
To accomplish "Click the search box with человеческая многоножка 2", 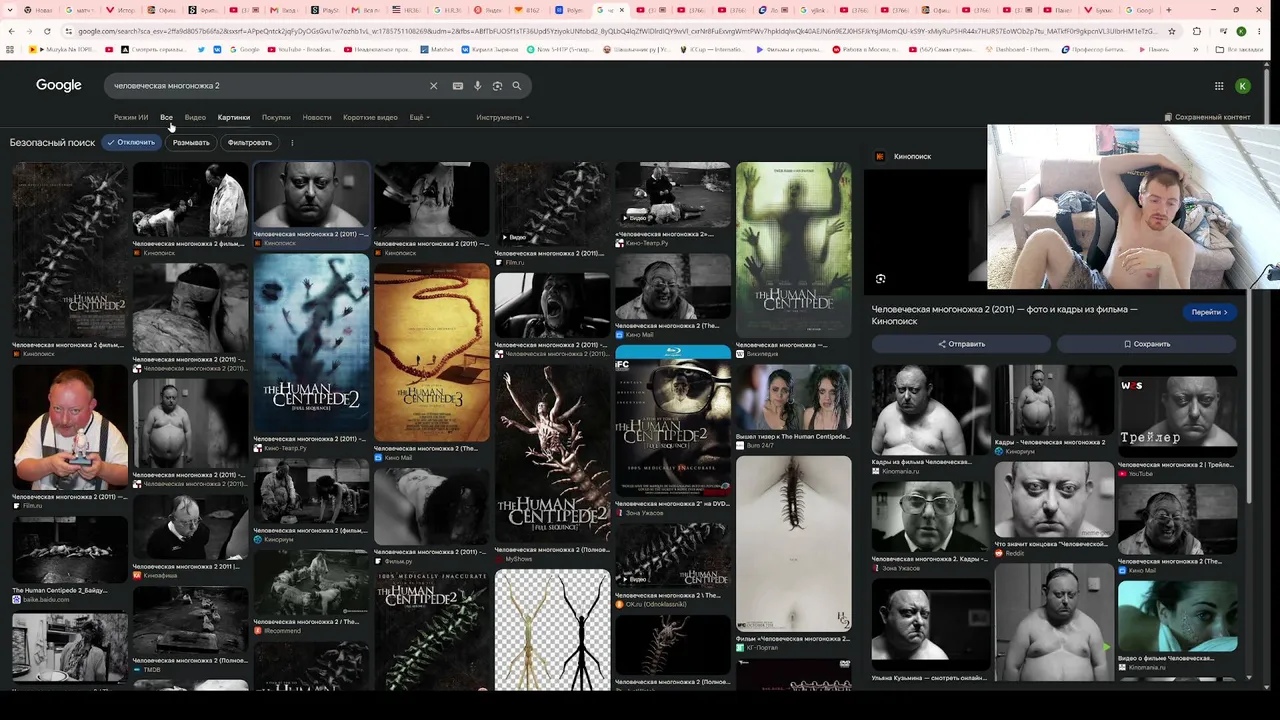I will pyautogui.click(x=270, y=86).
